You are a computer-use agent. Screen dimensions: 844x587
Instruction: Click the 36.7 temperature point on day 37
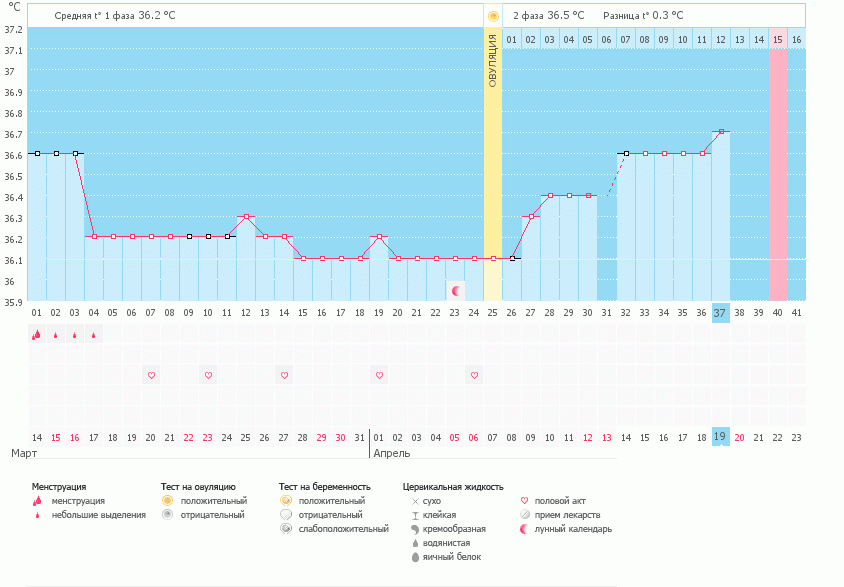(x=720, y=131)
